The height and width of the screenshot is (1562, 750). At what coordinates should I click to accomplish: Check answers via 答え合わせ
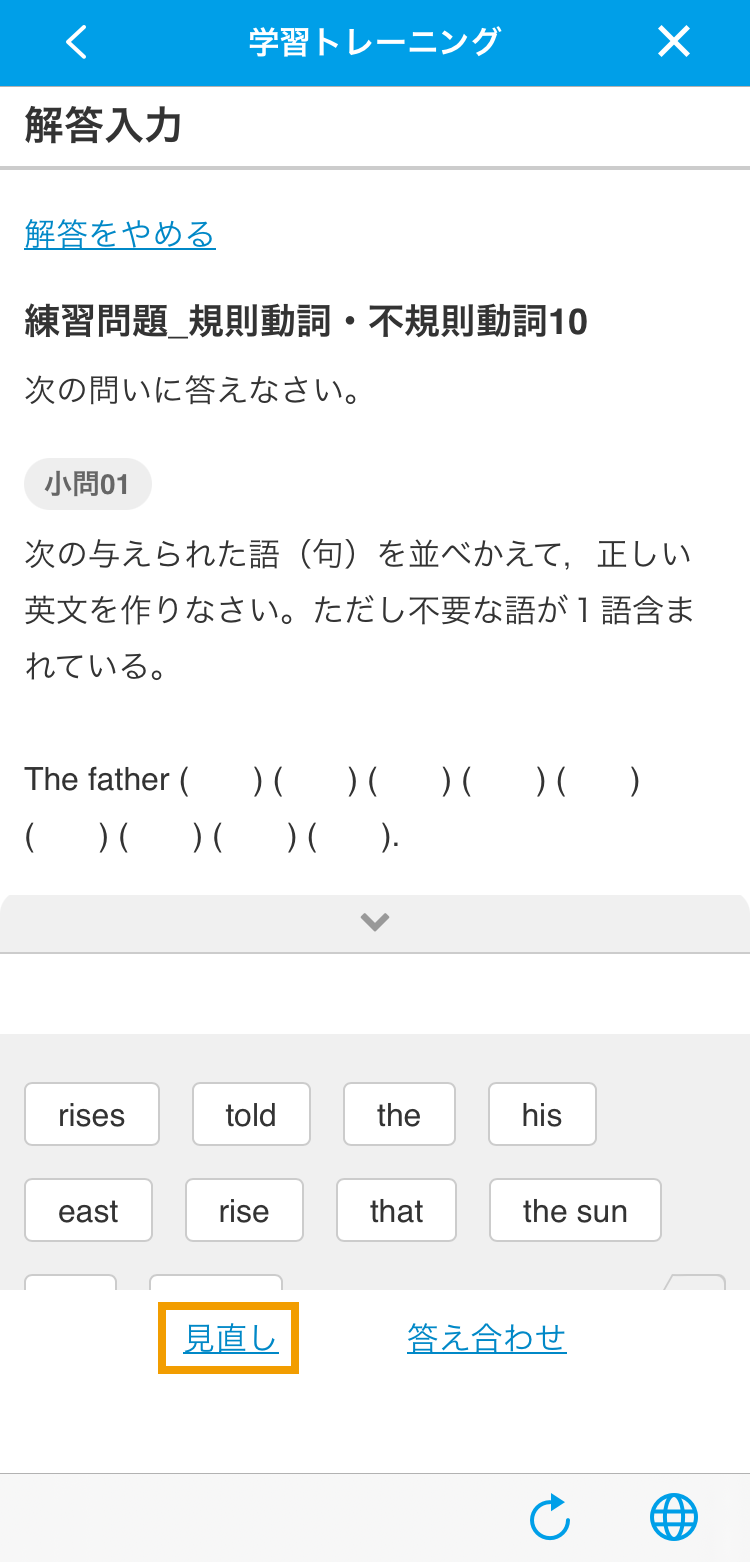point(487,1338)
